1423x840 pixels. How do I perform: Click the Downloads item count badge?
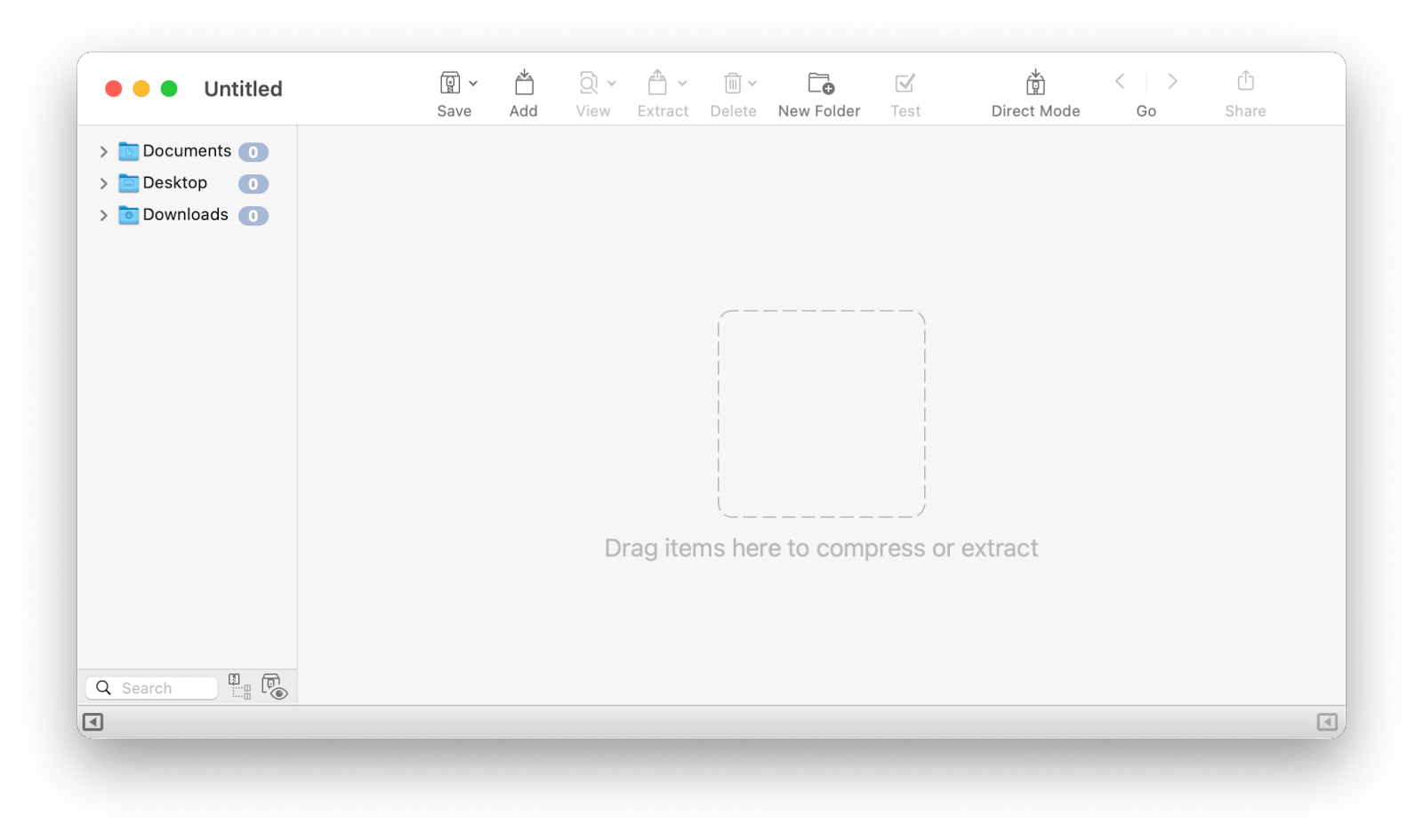pos(253,215)
